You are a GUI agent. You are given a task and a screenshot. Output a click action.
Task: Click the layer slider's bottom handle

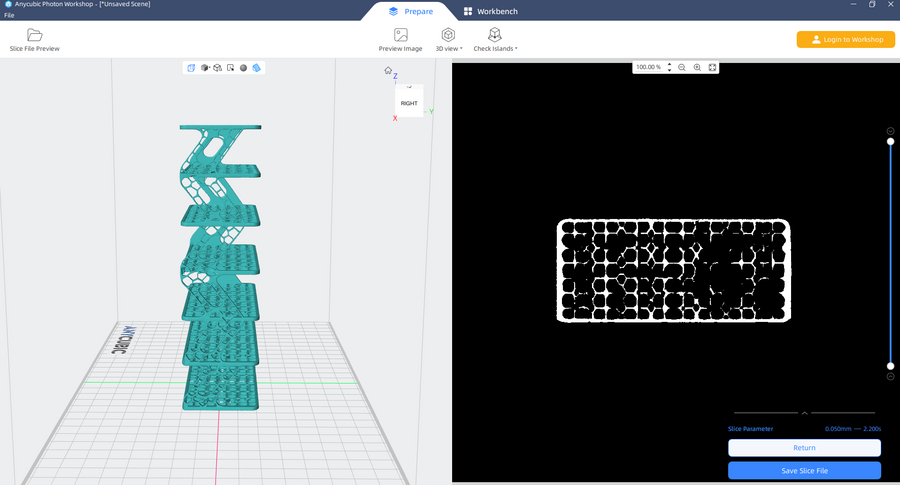coord(890,366)
